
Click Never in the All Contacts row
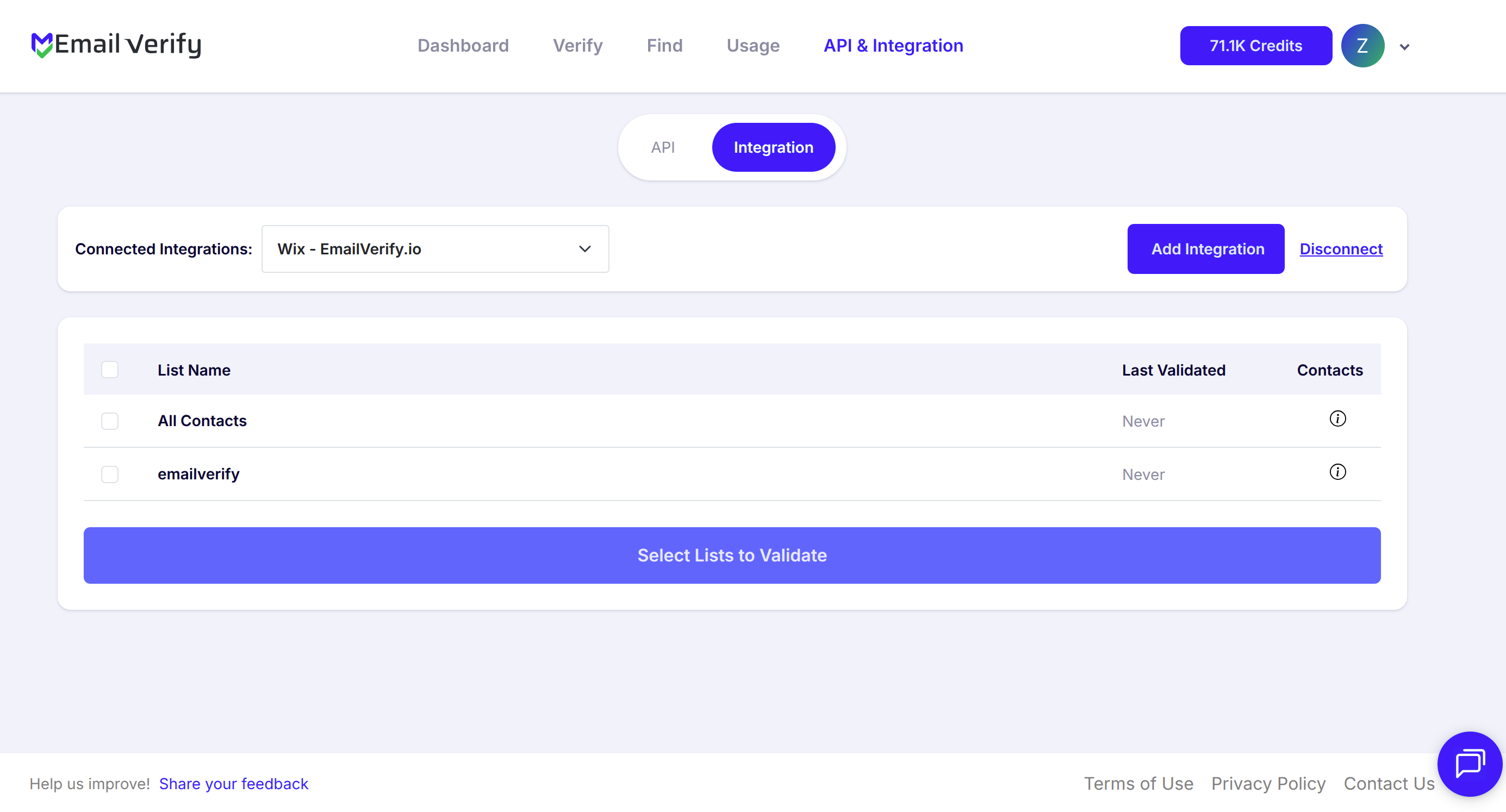tap(1143, 422)
